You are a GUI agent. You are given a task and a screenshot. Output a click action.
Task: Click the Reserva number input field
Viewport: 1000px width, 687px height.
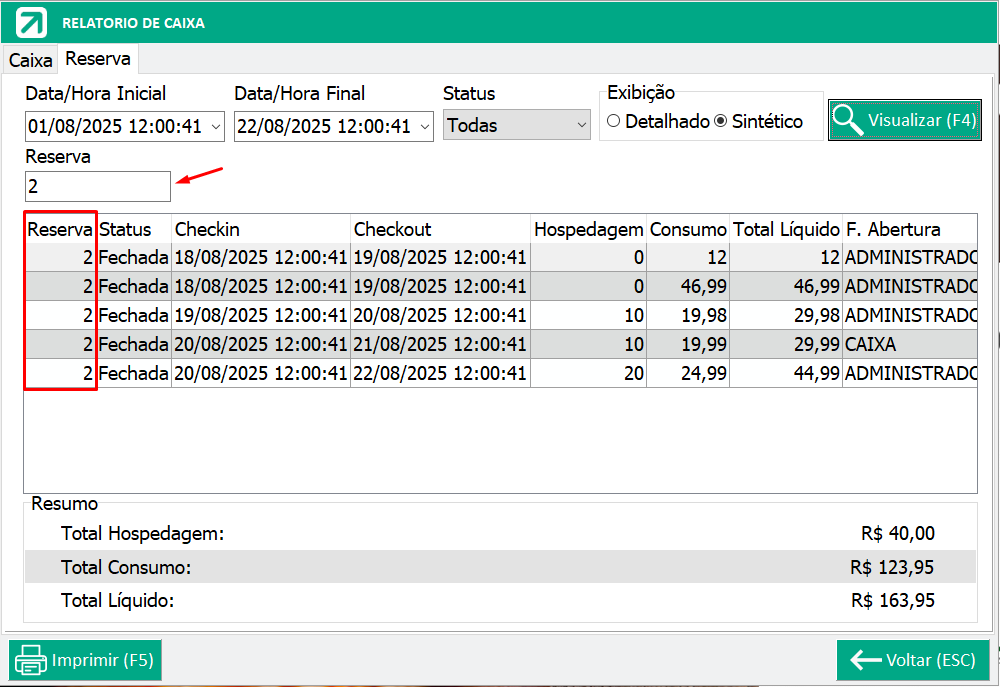[x=98, y=186]
